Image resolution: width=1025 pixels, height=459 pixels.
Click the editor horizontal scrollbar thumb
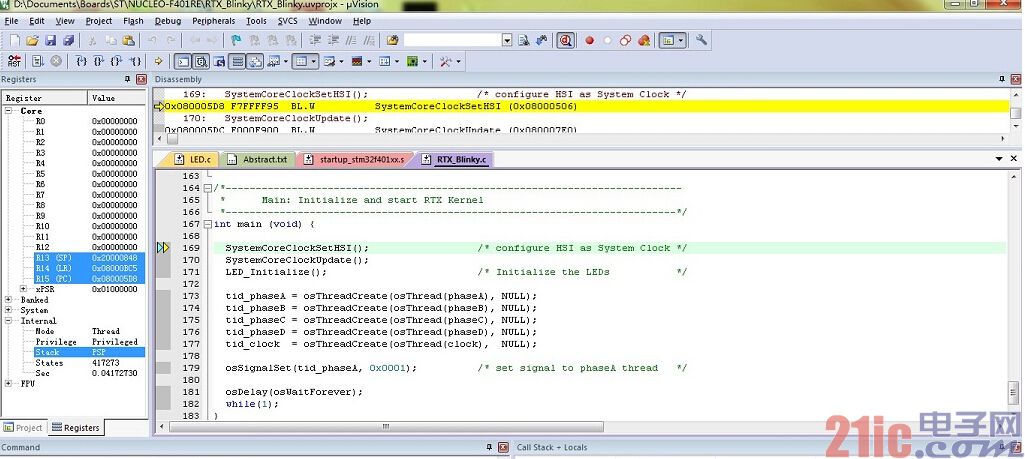point(386,426)
